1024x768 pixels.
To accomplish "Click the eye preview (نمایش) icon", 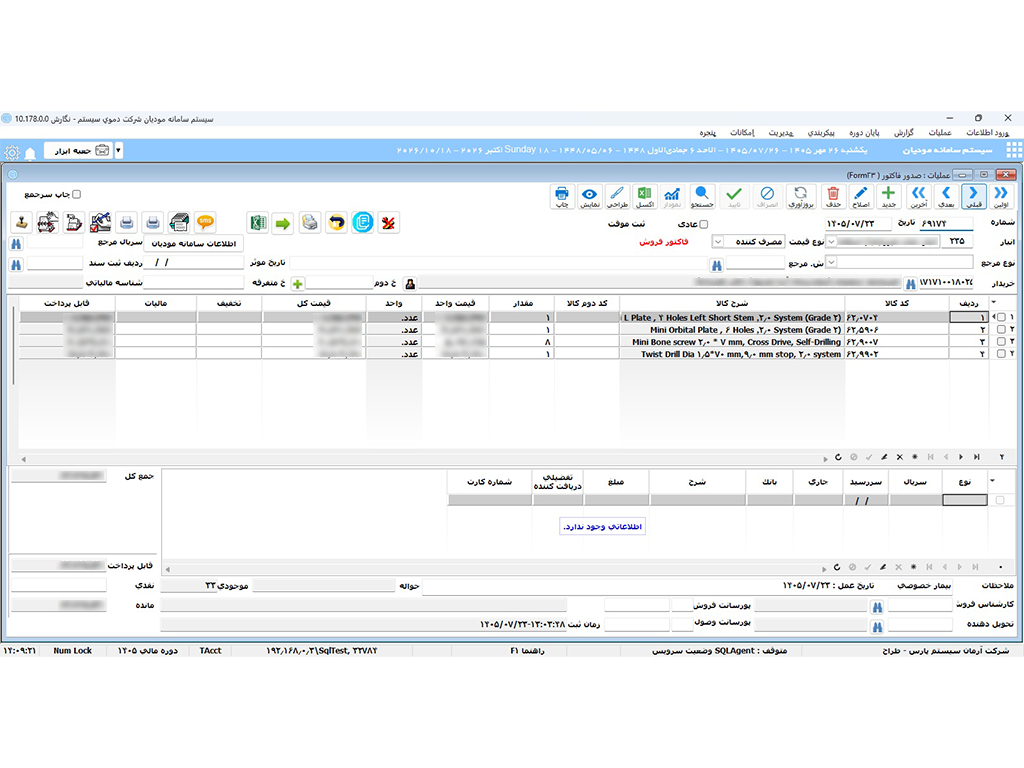I will tap(590, 197).
